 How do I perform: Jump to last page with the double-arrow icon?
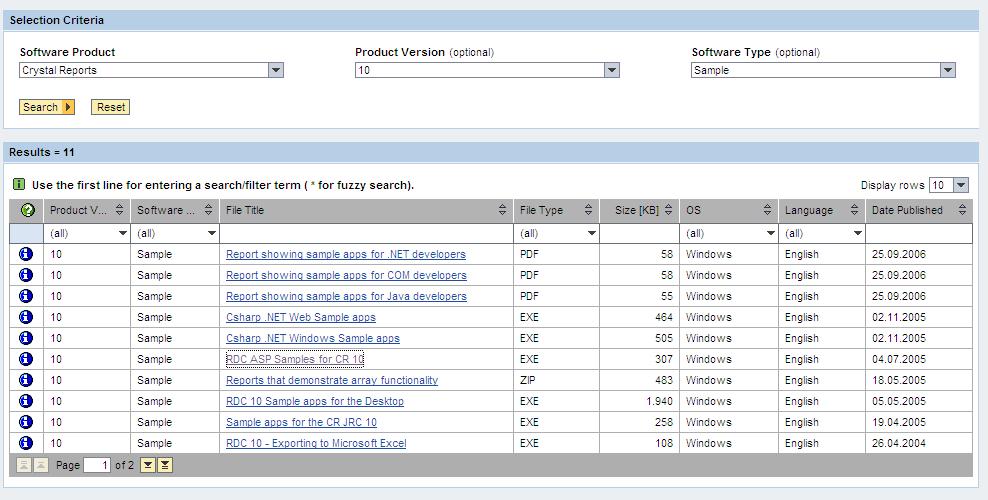coord(164,465)
